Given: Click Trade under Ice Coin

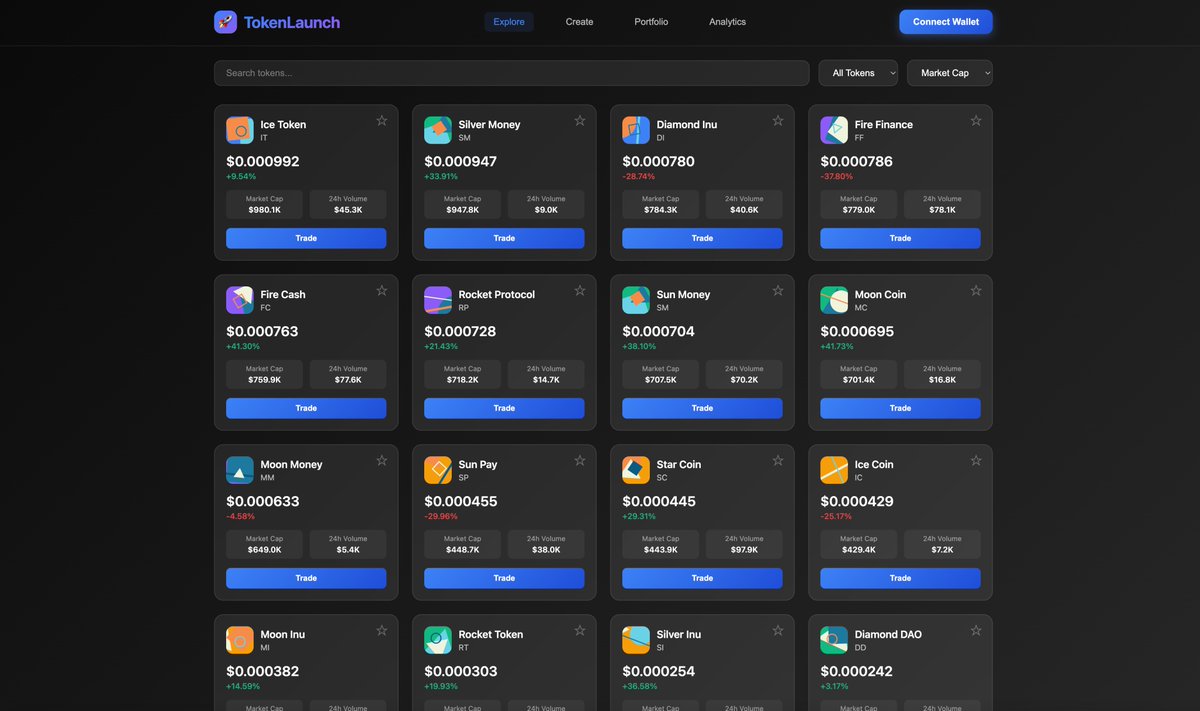Looking at the screenshot, I should (900, 578).
